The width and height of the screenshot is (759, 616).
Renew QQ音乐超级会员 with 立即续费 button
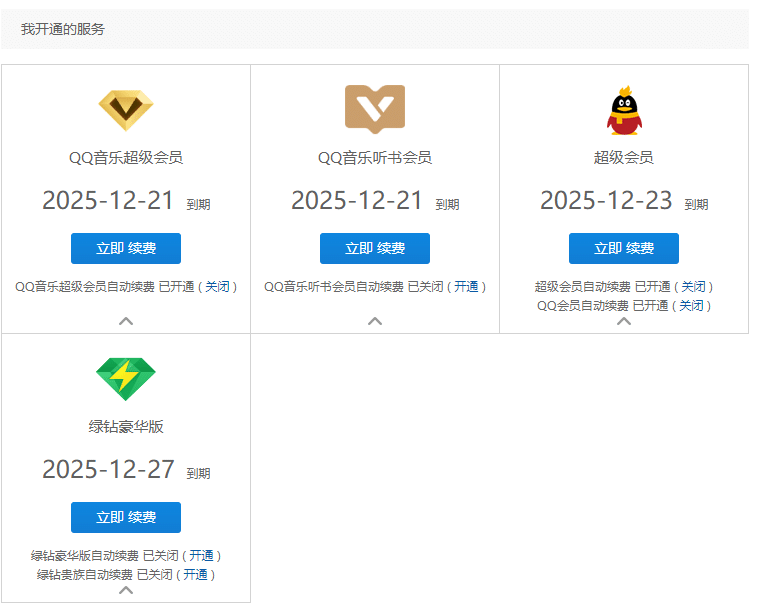pos(126,248)
